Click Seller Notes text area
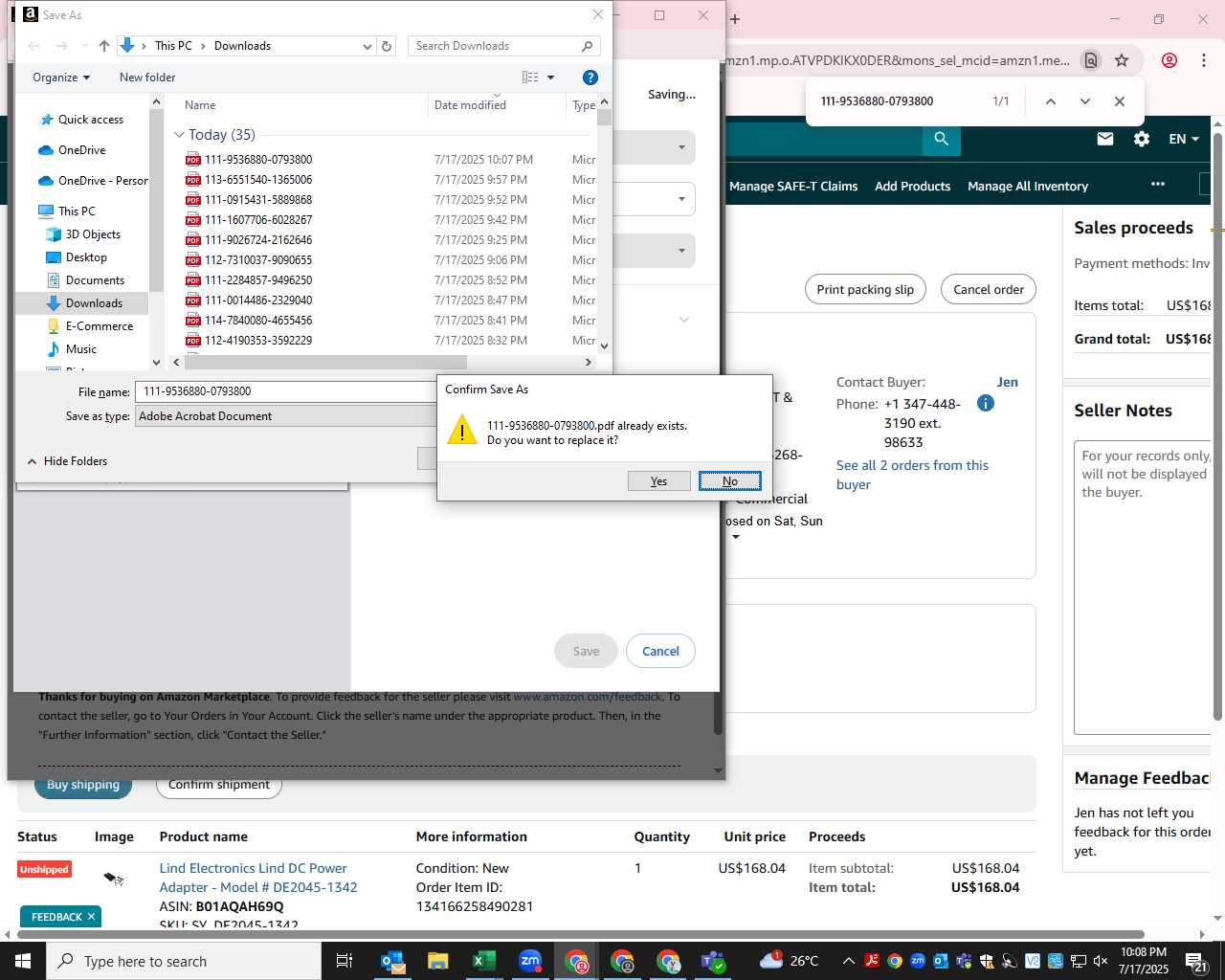Viewport: 1225px width, 980px height. [1143, 588]
